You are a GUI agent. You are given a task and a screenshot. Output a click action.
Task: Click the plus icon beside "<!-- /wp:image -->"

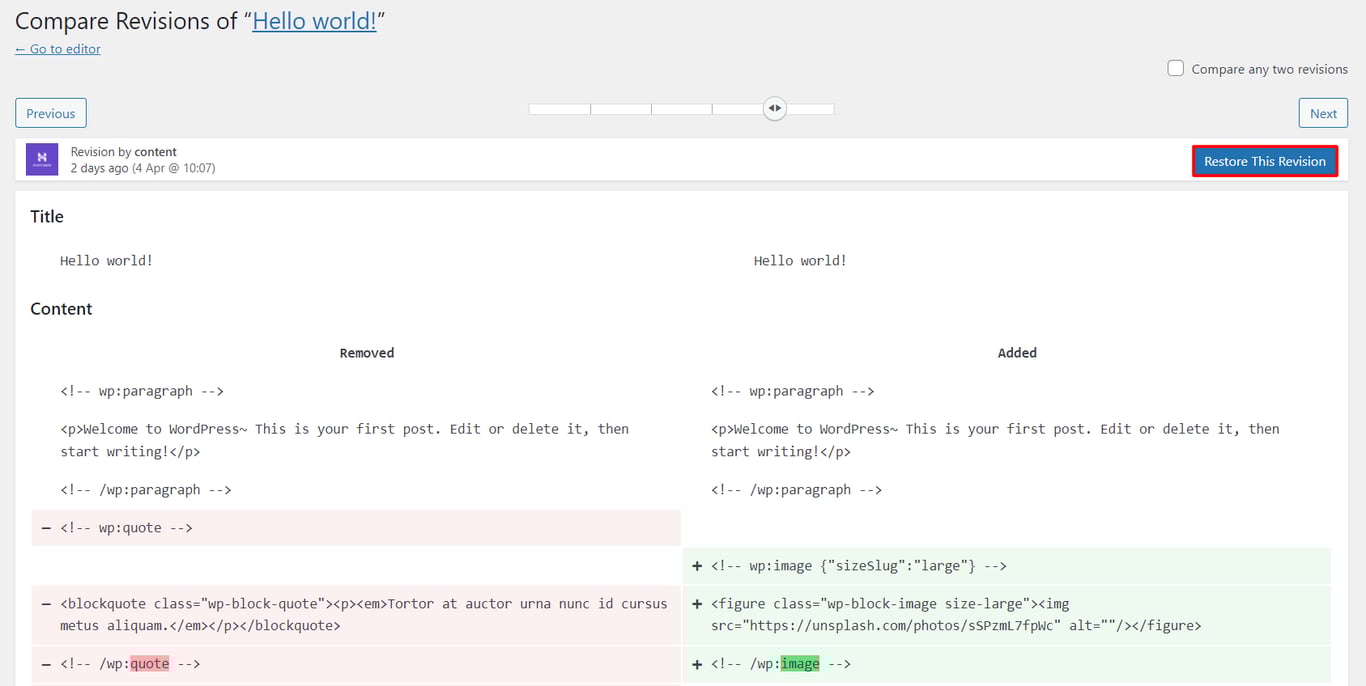pos(697,663)
